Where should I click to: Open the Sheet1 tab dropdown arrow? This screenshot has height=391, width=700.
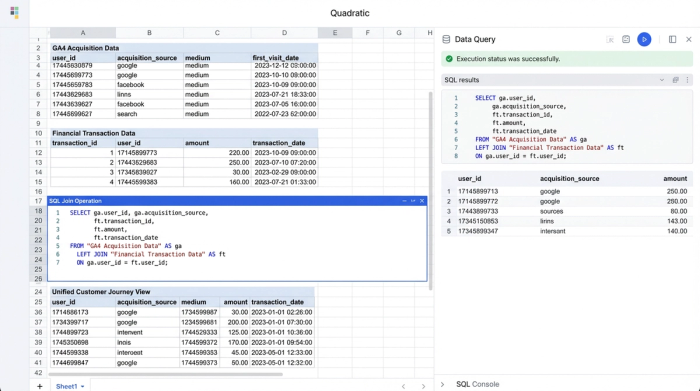click(x=83, y=387)
